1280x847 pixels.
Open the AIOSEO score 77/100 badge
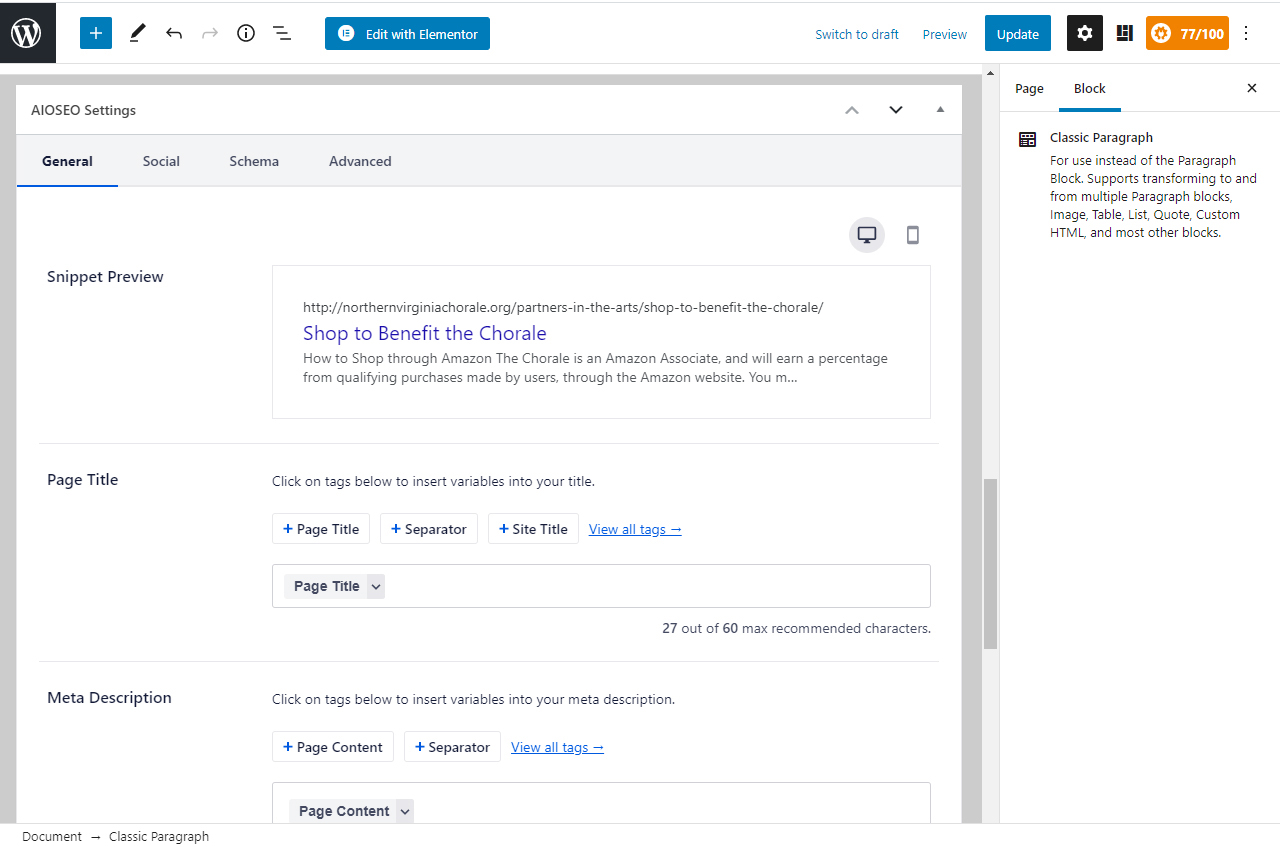(x=1187, y=33)
